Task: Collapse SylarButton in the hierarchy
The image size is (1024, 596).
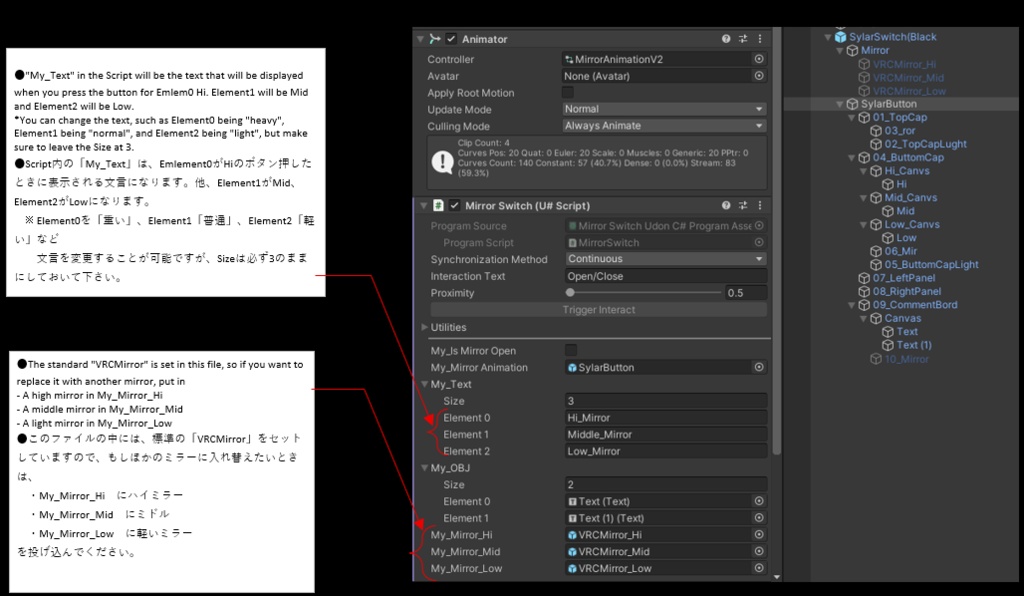Action: (840, 104)
